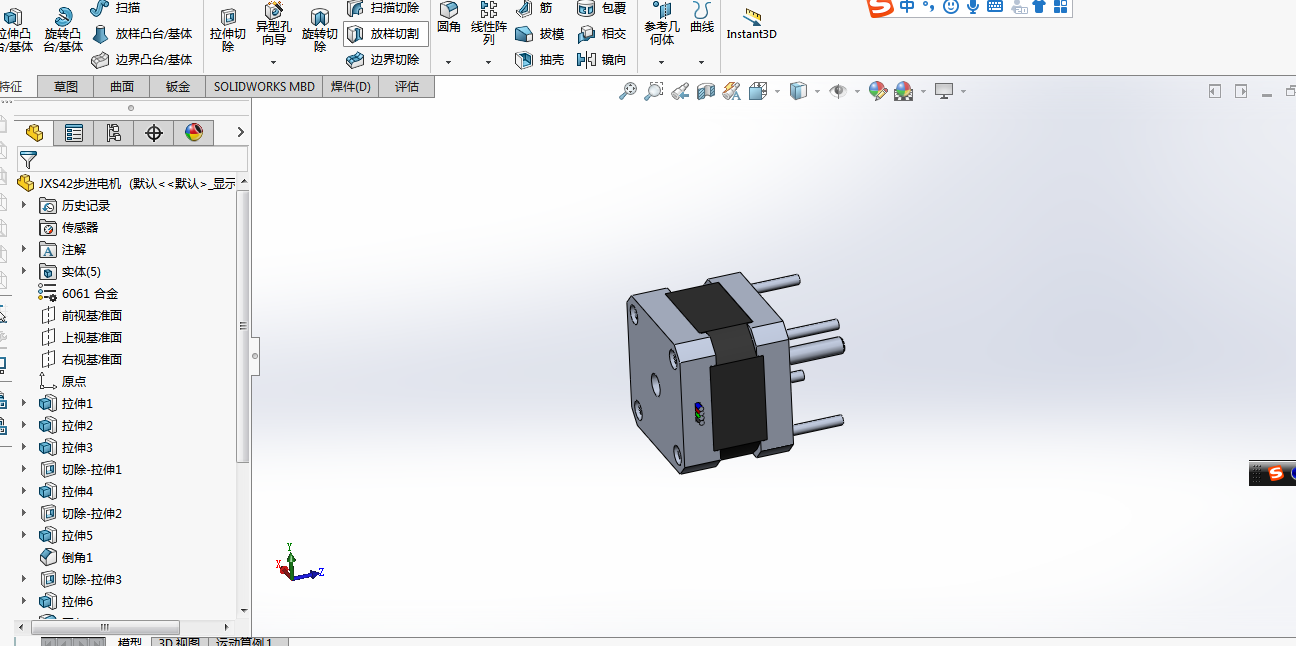Open Dynamic Annotation Views icon

click(x=732, y=91)
